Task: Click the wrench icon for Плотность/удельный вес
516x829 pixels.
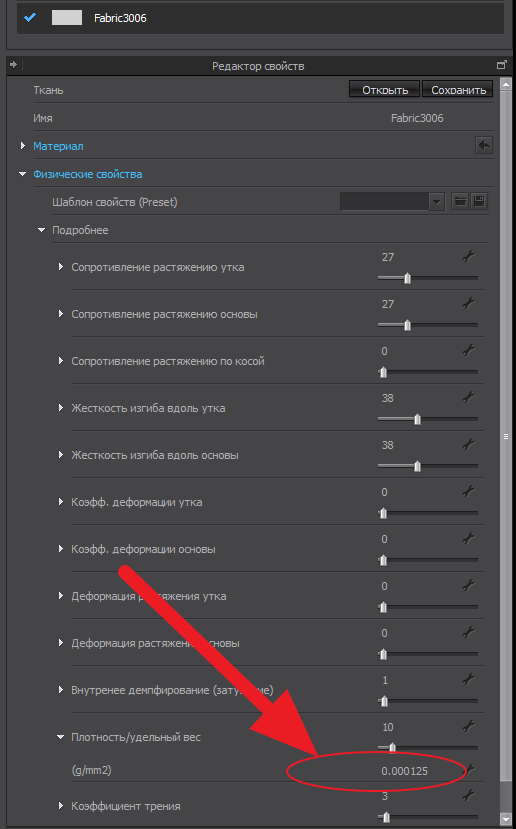Action: pos(468,726)
